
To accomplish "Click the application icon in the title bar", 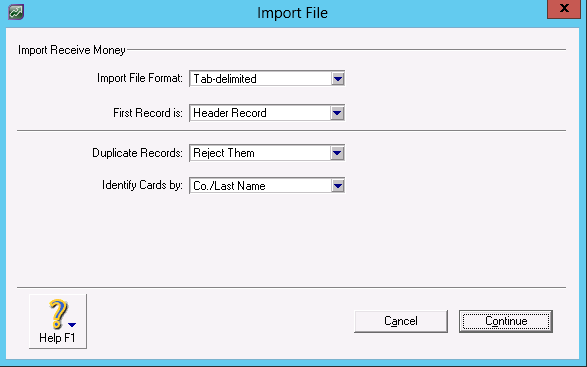I will pos(16,12).
